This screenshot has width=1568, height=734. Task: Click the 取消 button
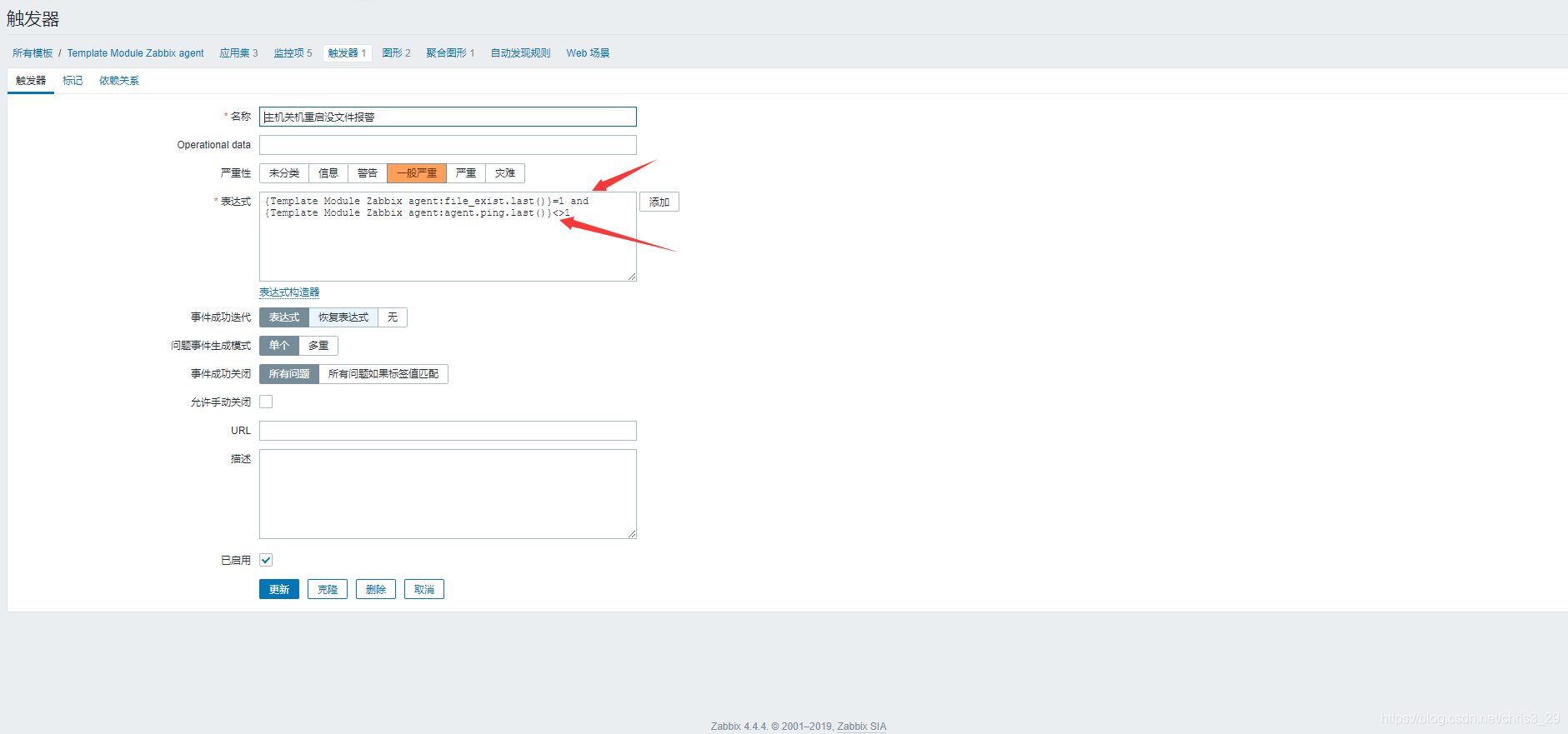pyautogui.click(x=424, y=589)
